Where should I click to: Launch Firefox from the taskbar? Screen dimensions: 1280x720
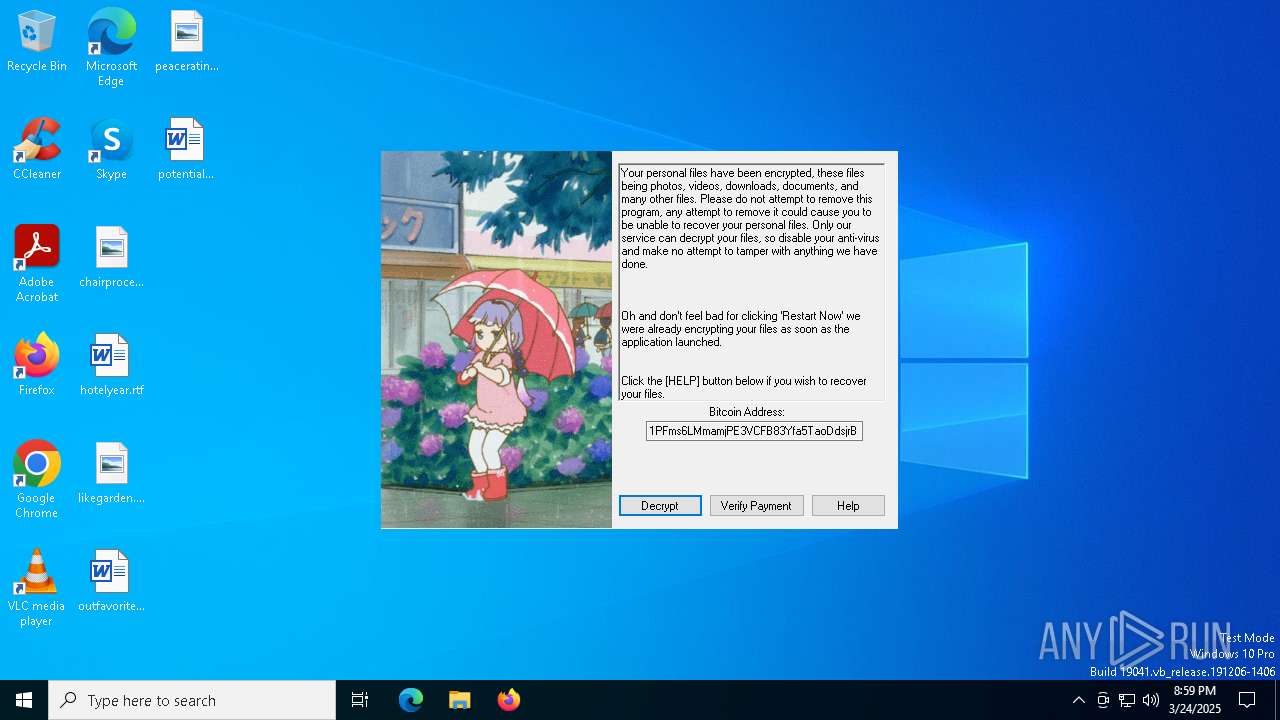point(509,700)
